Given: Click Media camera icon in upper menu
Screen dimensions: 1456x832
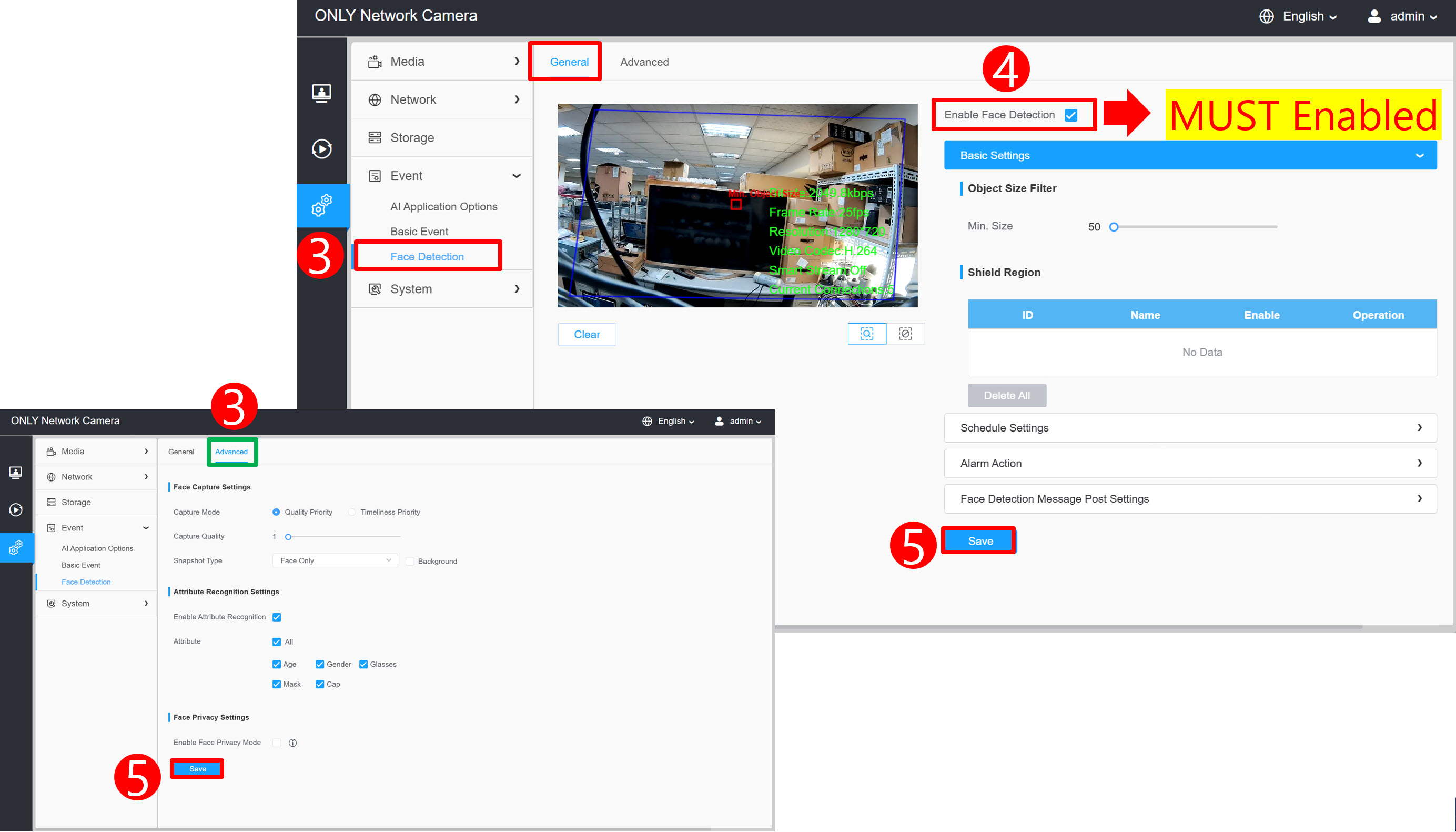Looking at the screenshot, I should (375, 62).
